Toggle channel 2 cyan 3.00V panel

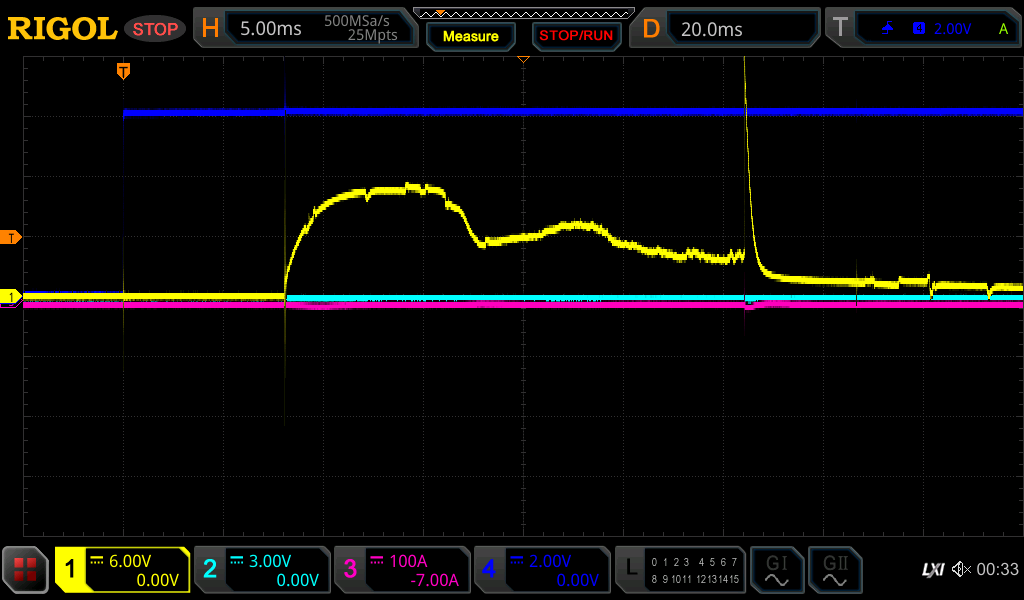pyautogui.click(x=262, y=570)
